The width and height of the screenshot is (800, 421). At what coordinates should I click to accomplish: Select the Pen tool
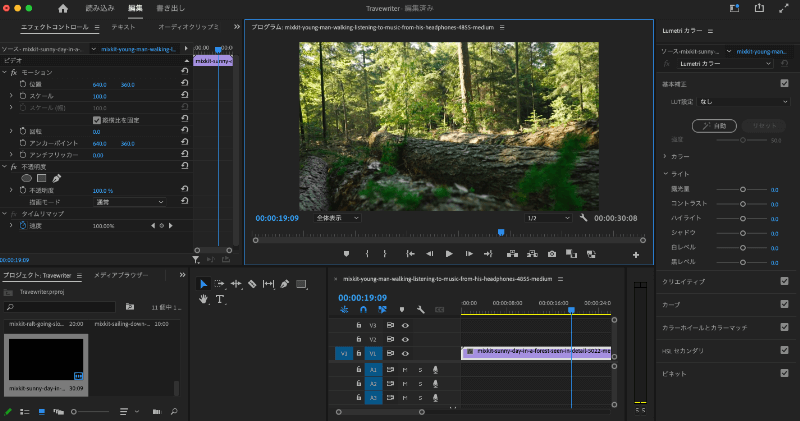pos(285,284)
